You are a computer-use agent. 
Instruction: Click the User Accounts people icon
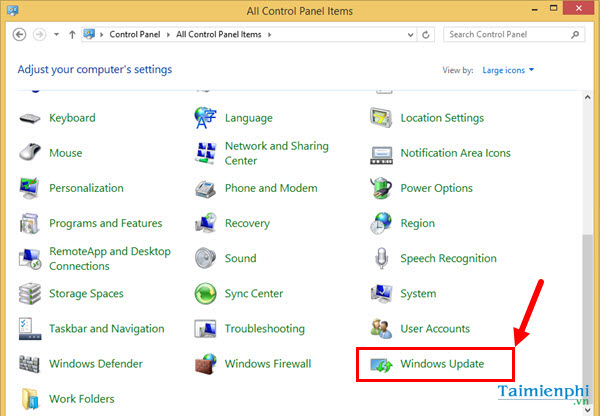(381, 329)
